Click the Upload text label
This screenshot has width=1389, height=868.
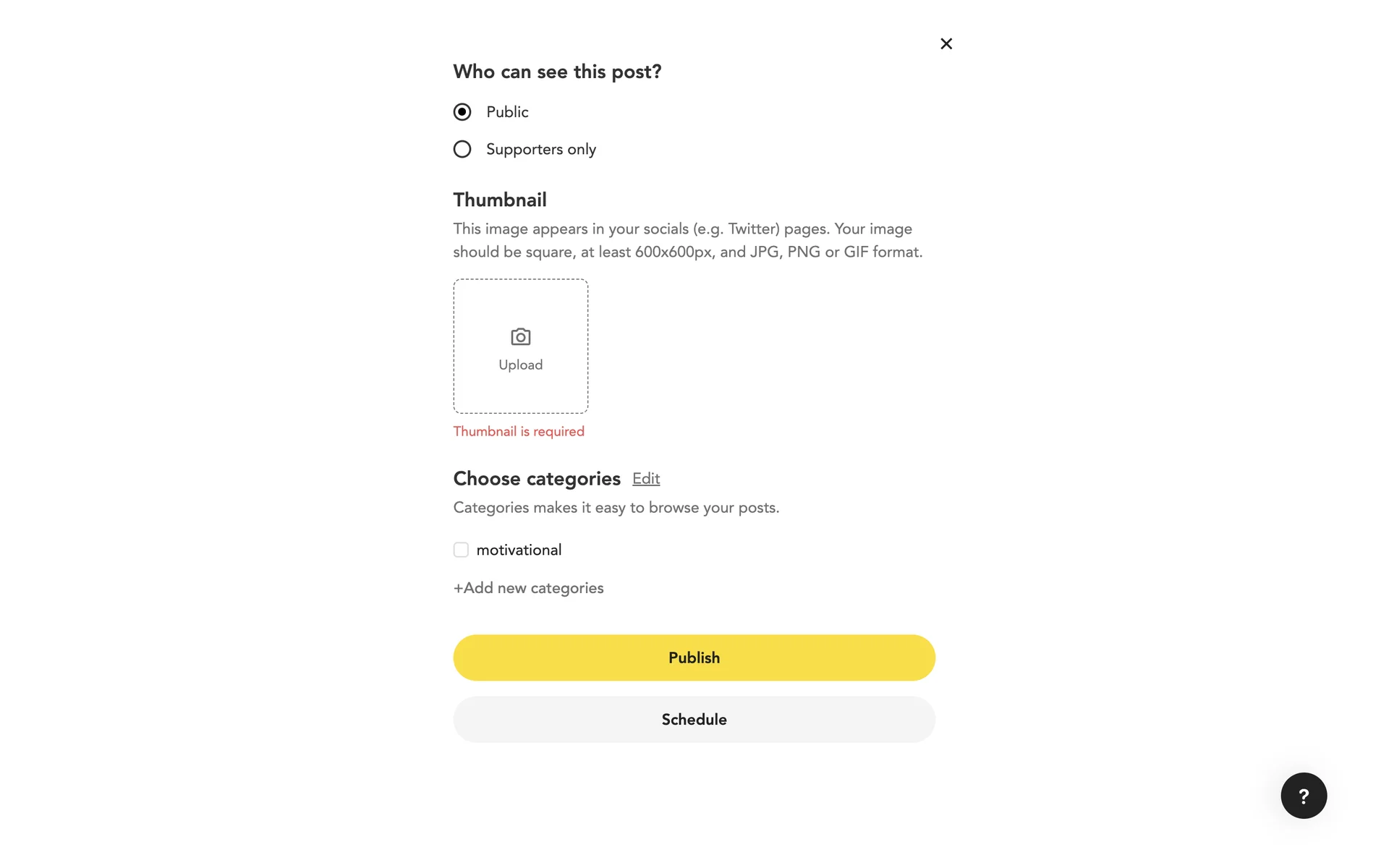click(x=520, y=365)
